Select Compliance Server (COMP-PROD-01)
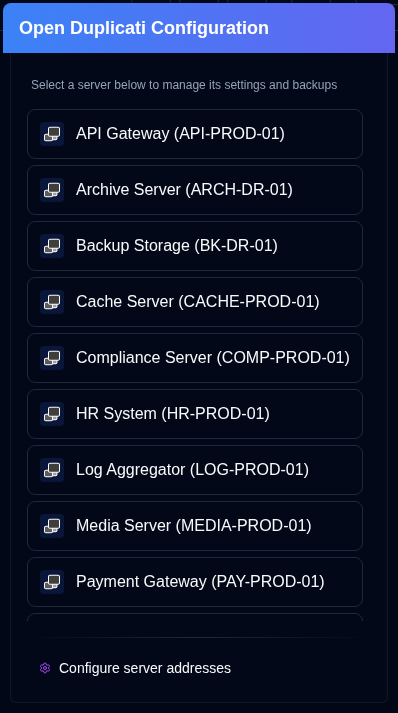Viewport: 398px width, 713px height. pyautogui.click(x=195, y=358)
